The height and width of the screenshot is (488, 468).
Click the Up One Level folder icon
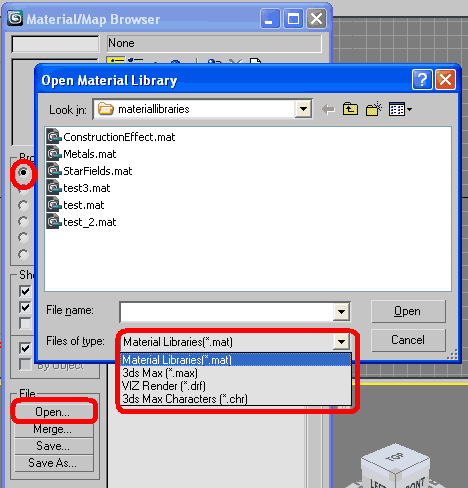pos(350,109)
